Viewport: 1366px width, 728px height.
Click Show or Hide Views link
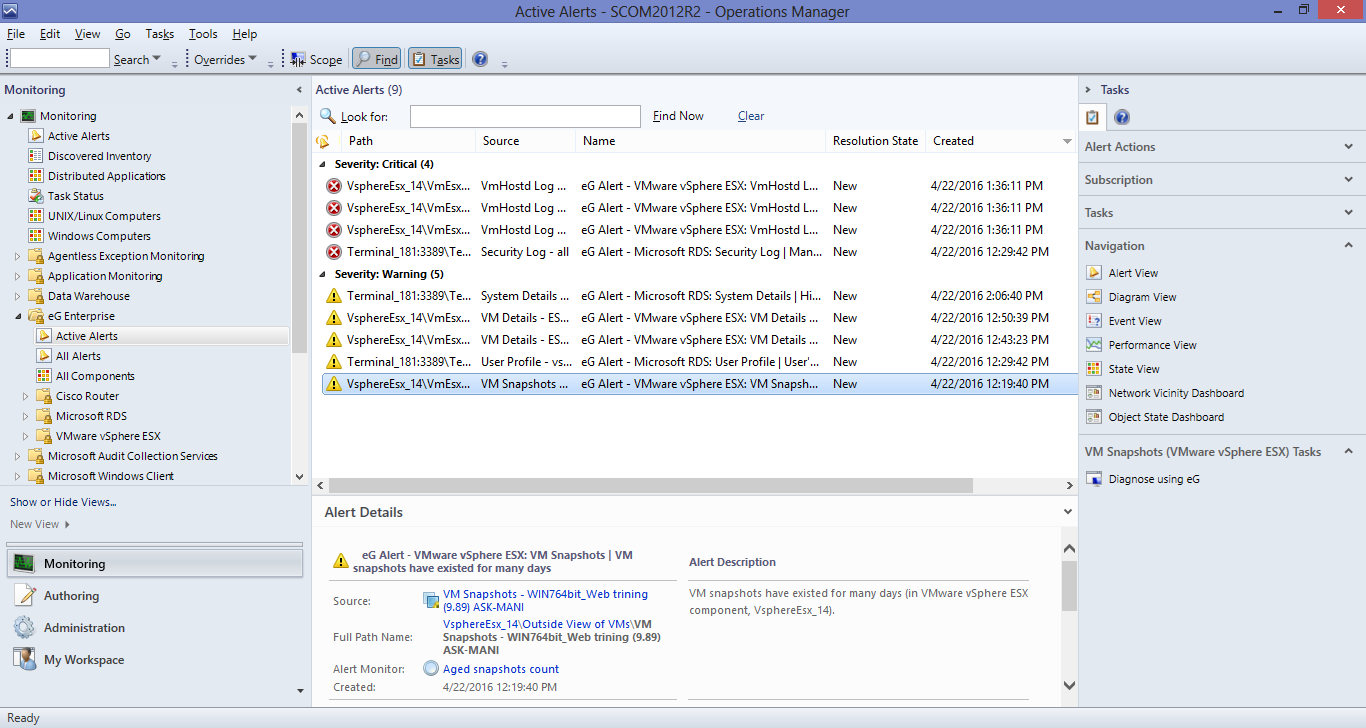tap(63, 502)
